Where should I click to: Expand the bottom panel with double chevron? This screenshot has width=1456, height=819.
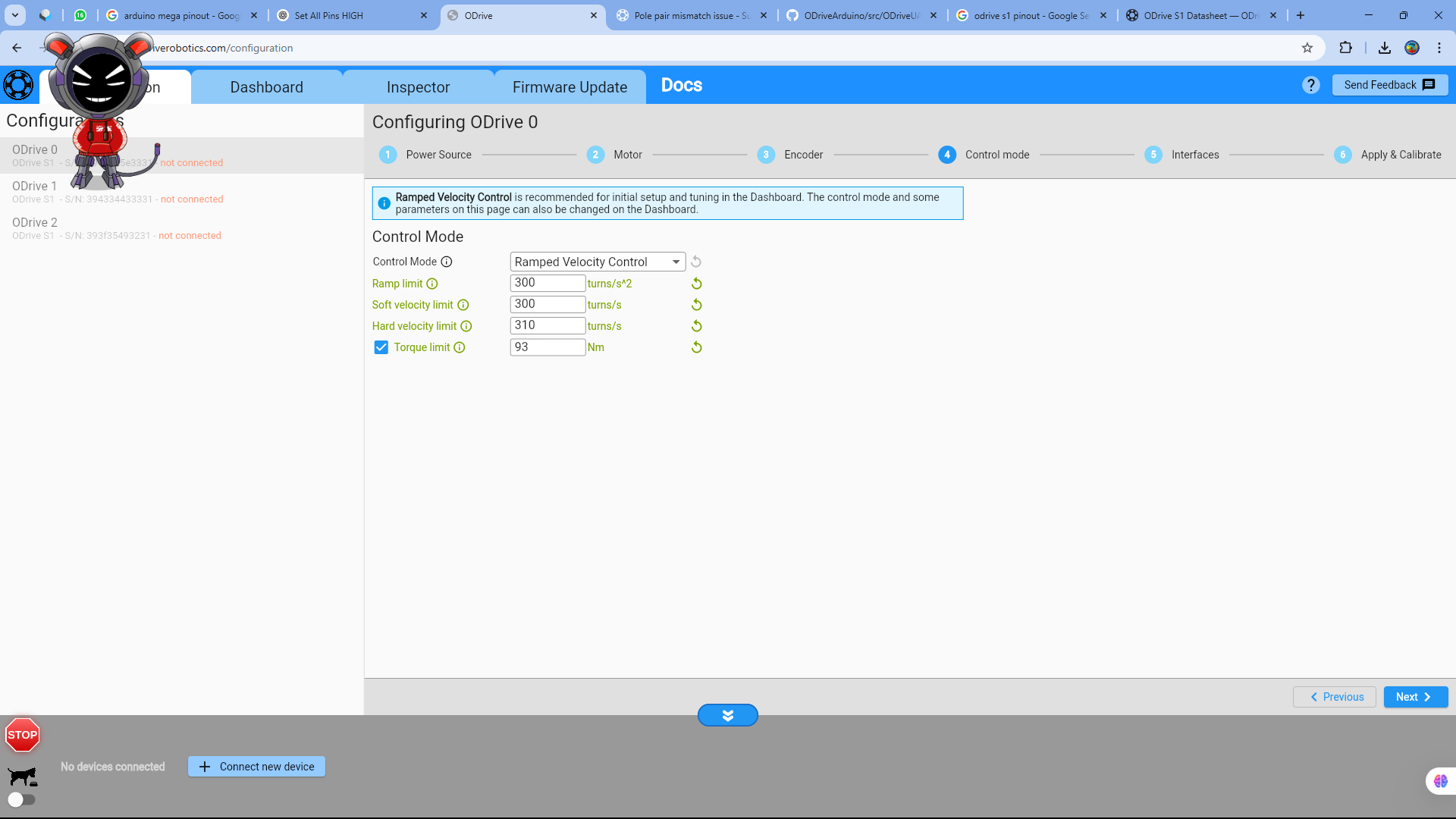point(728,715)
